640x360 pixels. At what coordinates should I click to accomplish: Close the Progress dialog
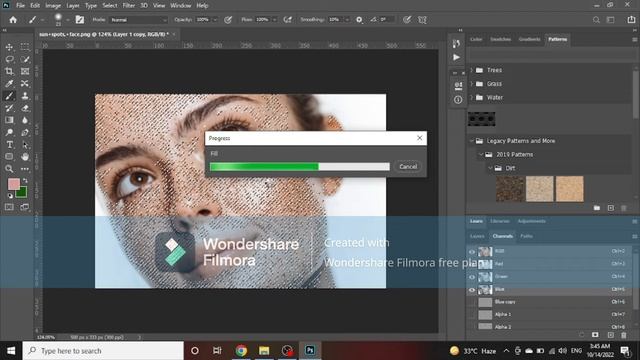pyautogui.click(x=420, y=138)
